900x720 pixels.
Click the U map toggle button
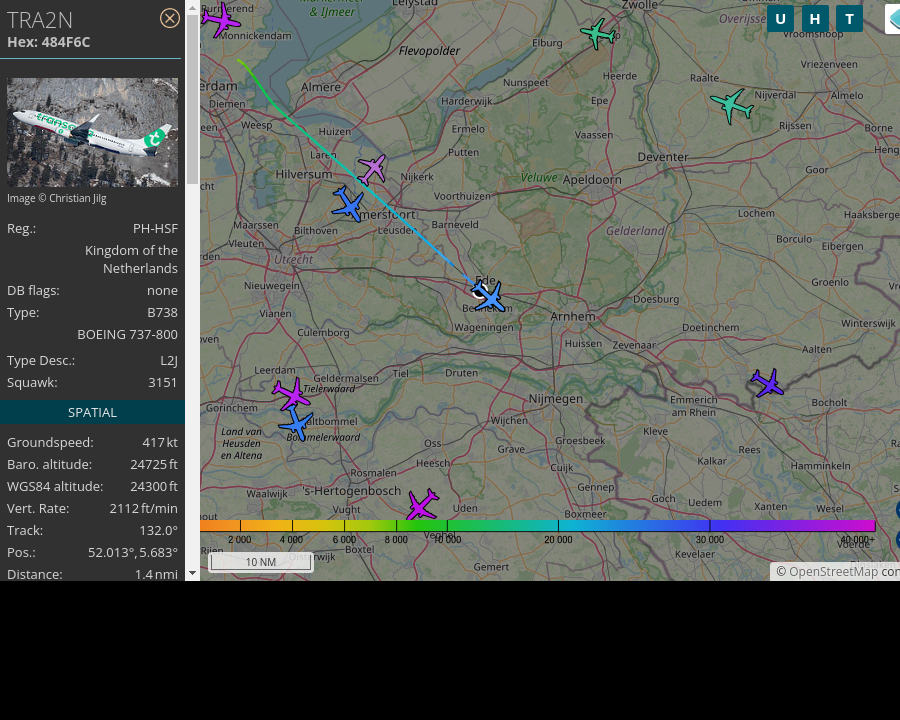780,19
